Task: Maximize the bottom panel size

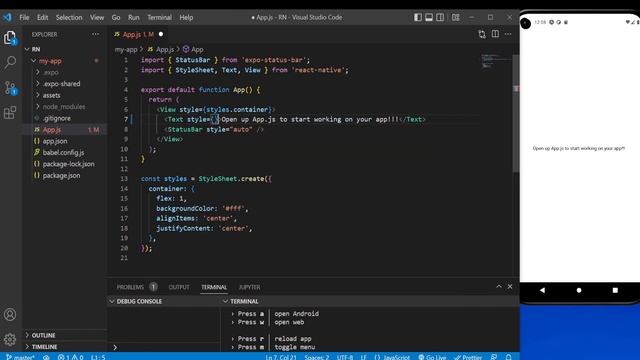Action: tap(499, 287)
